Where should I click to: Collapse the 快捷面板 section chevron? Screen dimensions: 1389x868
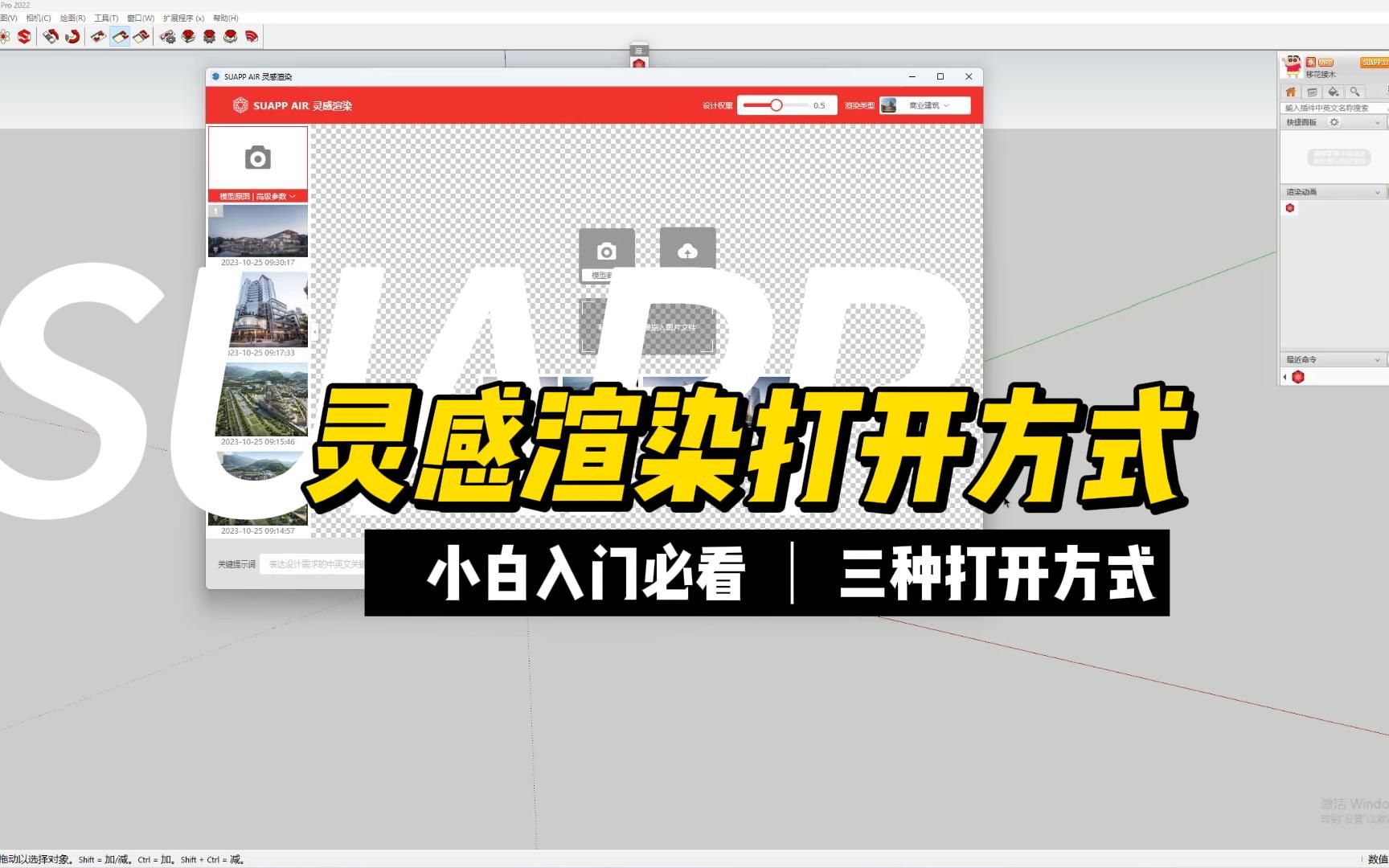pyautogui.click(x=1377, y=122)
